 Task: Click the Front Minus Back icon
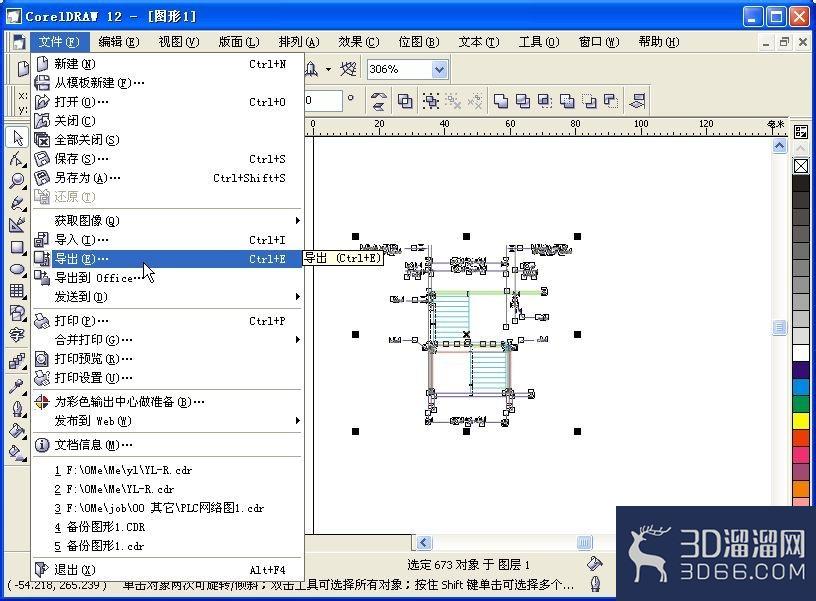pos(589,100)
